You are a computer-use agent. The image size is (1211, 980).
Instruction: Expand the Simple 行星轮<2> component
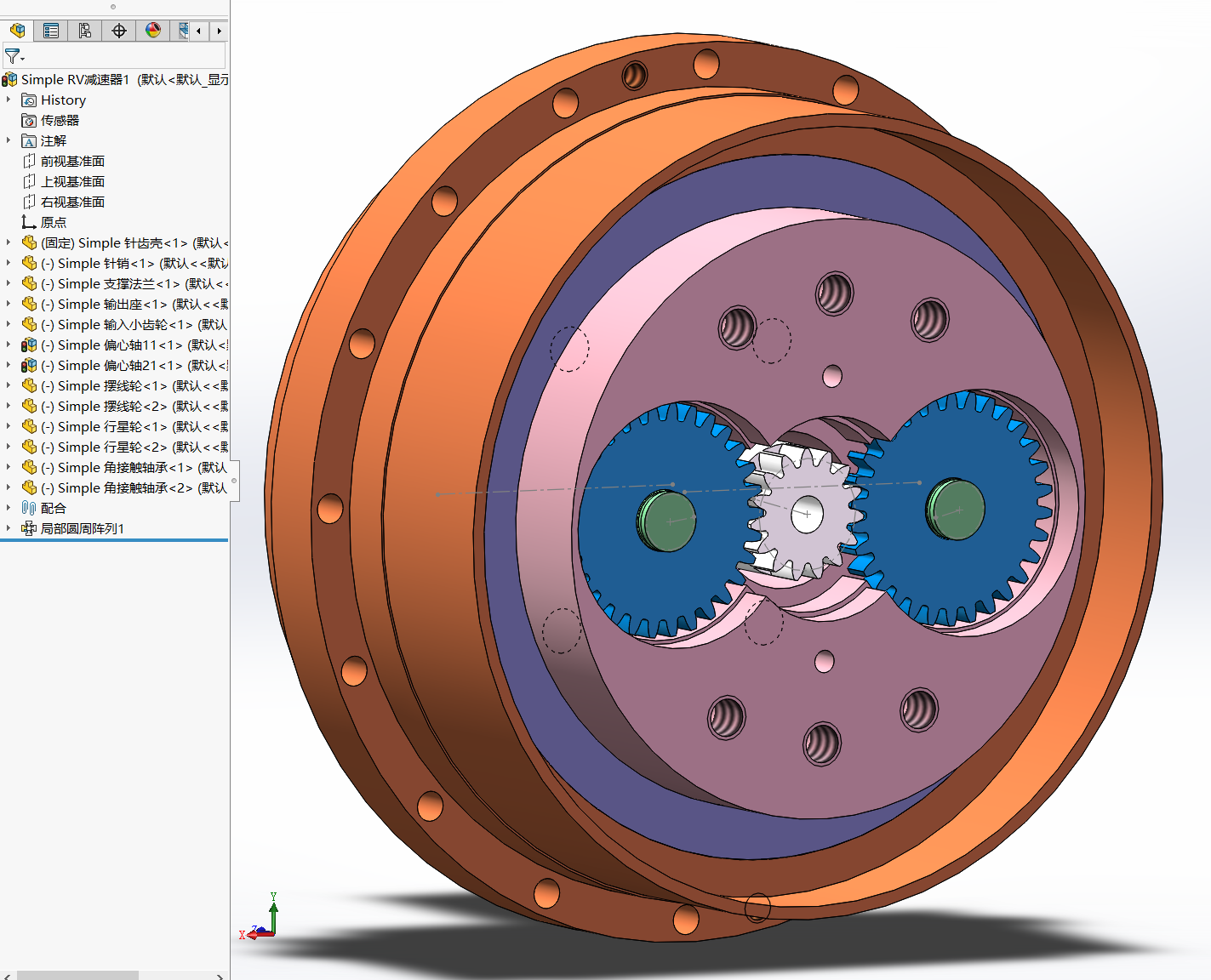[x=9, y=447]
